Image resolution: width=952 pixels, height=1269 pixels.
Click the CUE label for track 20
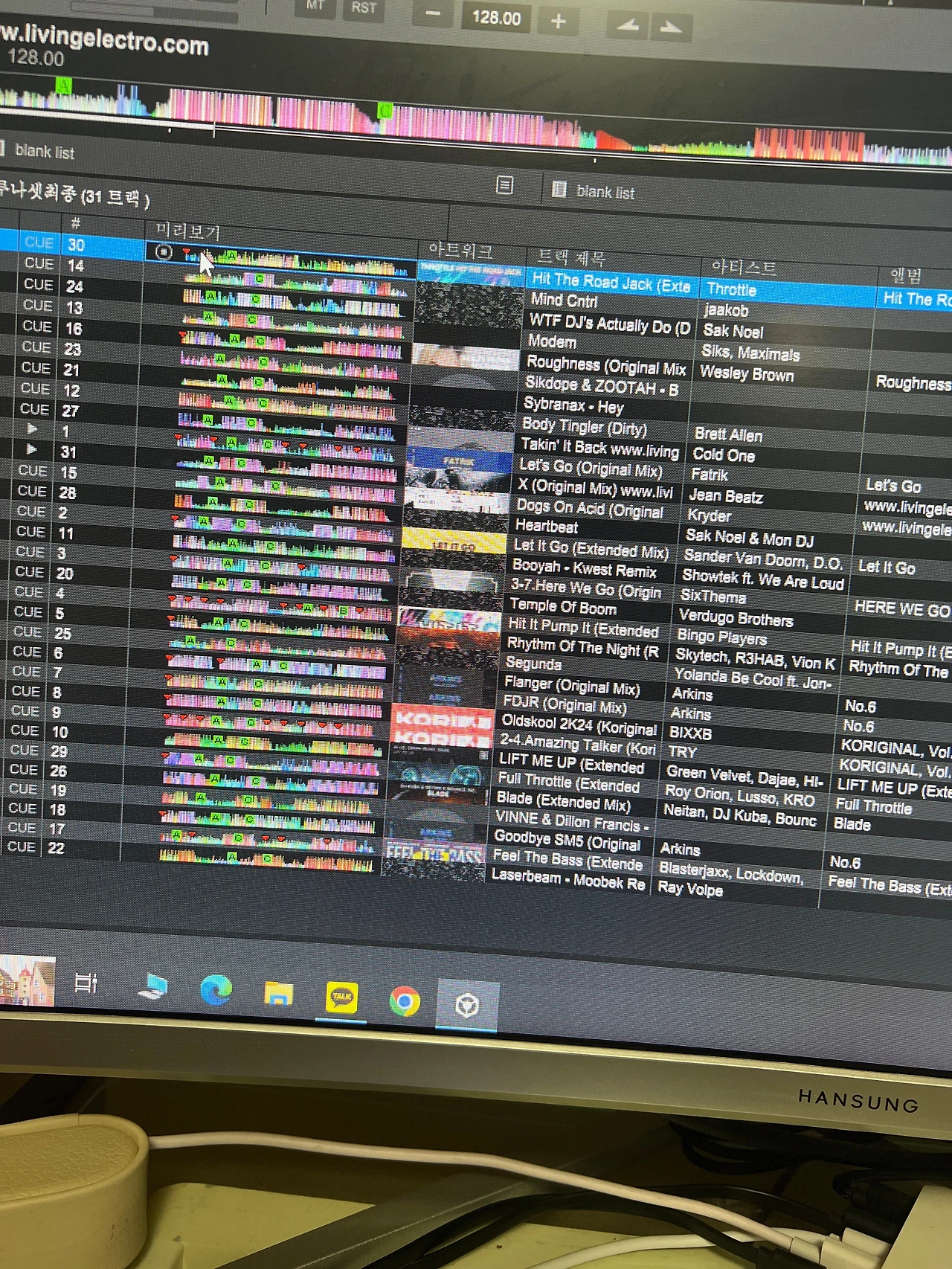[x=29, y=571]
